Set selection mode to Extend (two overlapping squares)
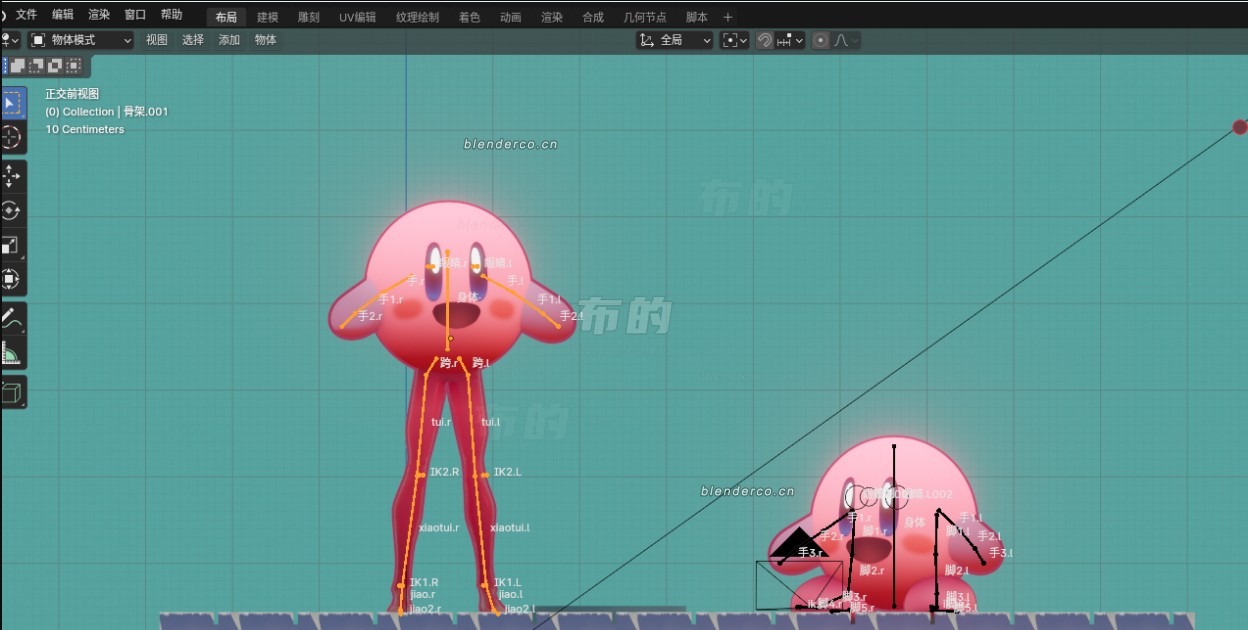The image size is (1248, 630). [x=18, y=66]
